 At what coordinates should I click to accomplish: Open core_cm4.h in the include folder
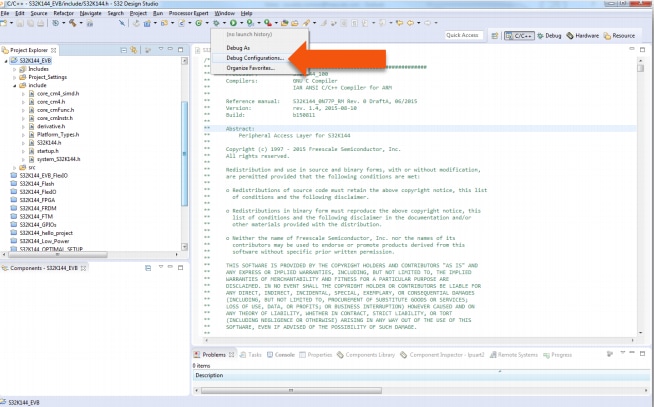click(50, 102)
